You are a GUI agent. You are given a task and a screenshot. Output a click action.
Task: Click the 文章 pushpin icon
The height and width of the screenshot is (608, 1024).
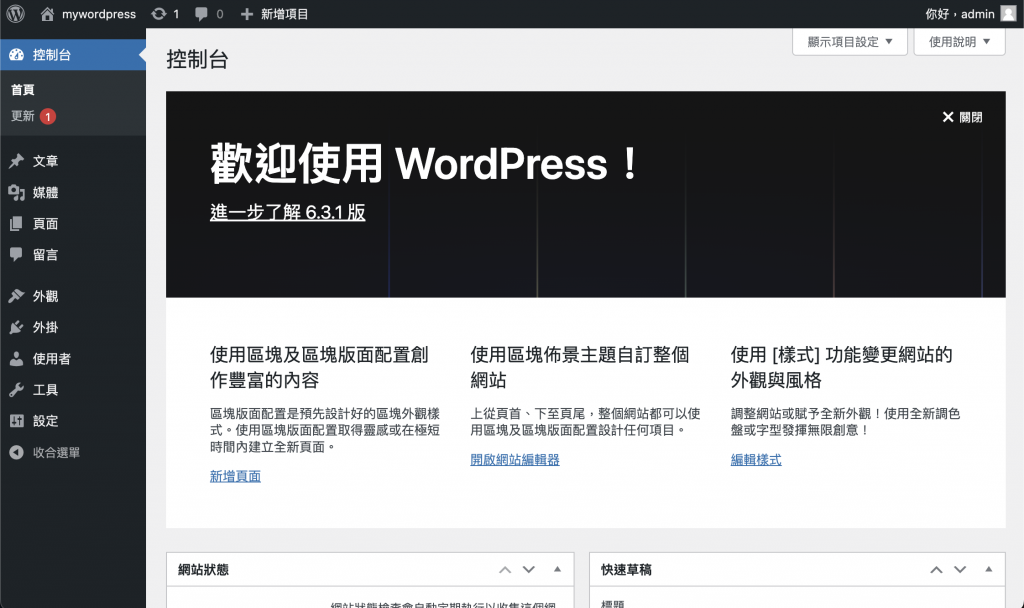pos(16,161)
